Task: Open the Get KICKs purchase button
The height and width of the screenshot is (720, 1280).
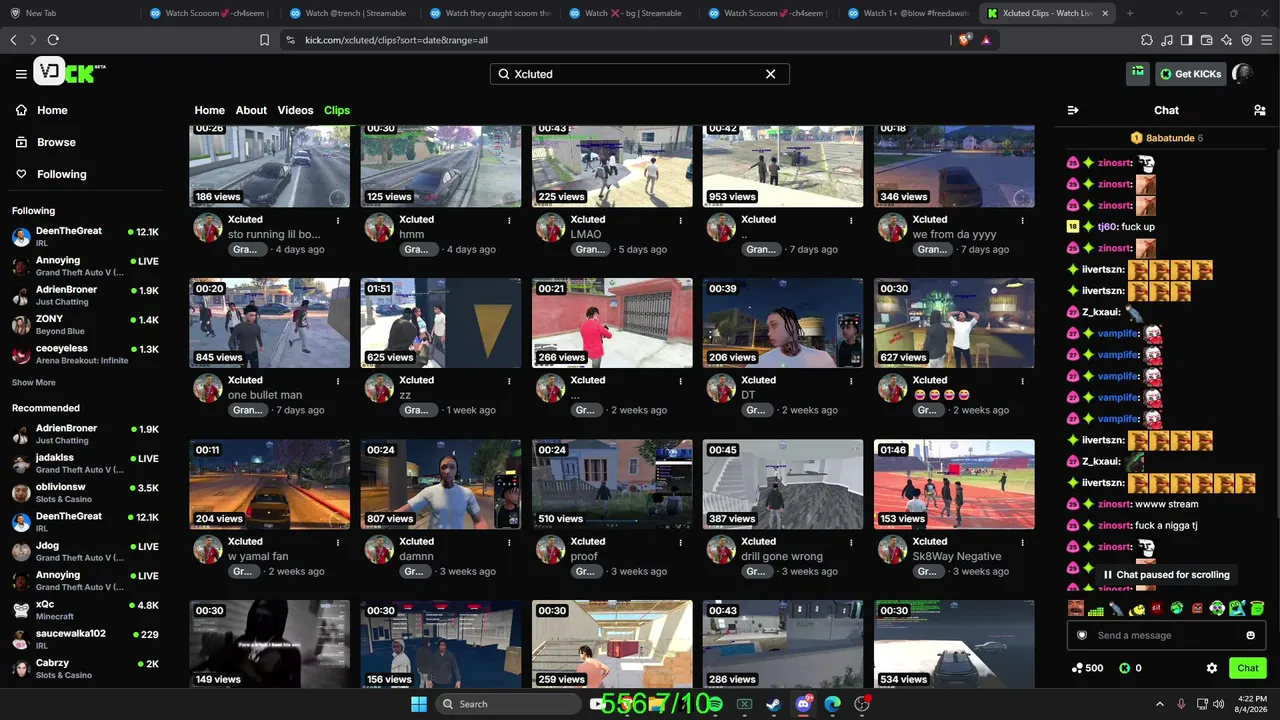Action: click(1190, 74)
